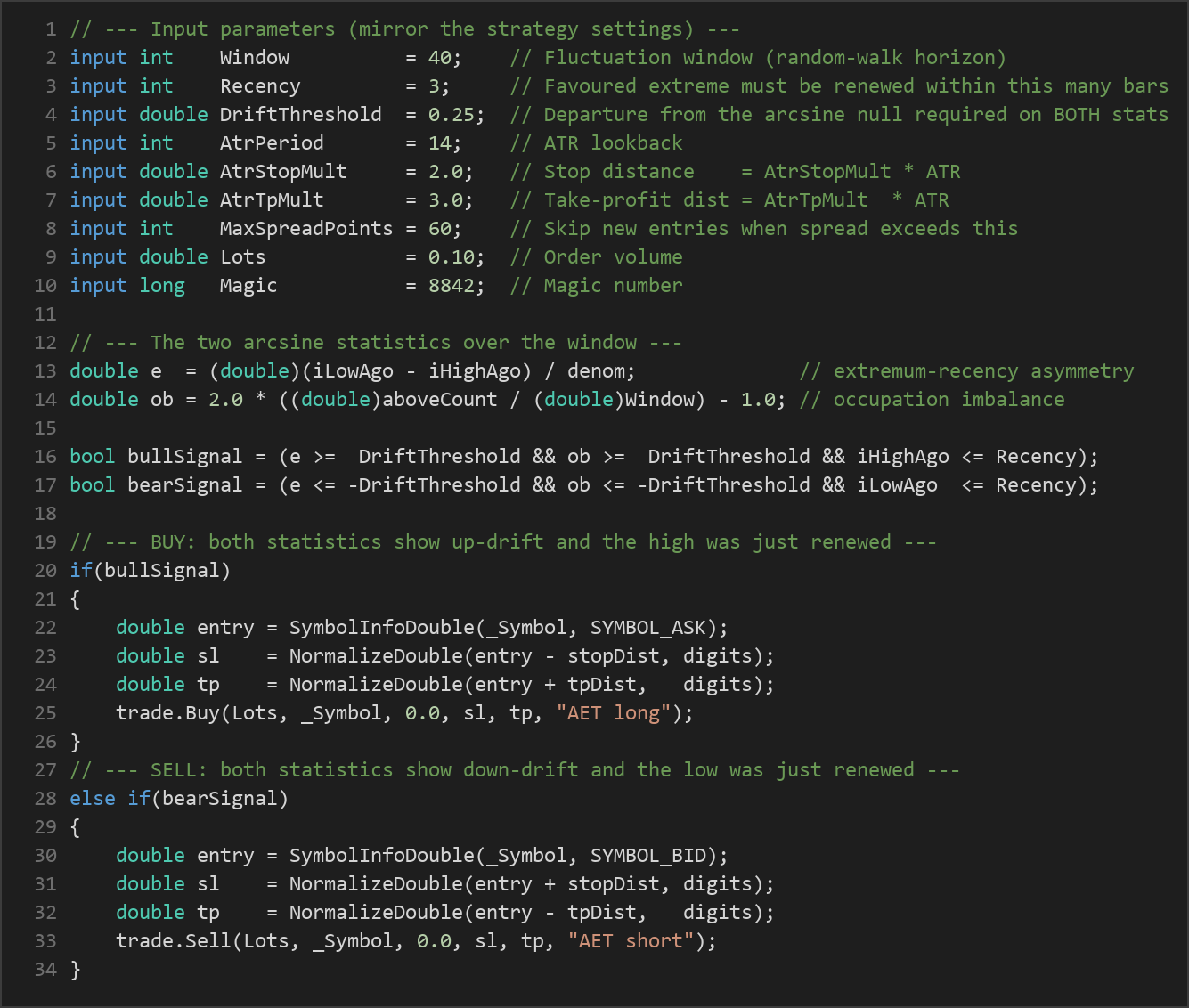Click 'bullSignal' in the line 16 declaration
This screenshot has width=1189, height=1008.
tap(185, 457)
